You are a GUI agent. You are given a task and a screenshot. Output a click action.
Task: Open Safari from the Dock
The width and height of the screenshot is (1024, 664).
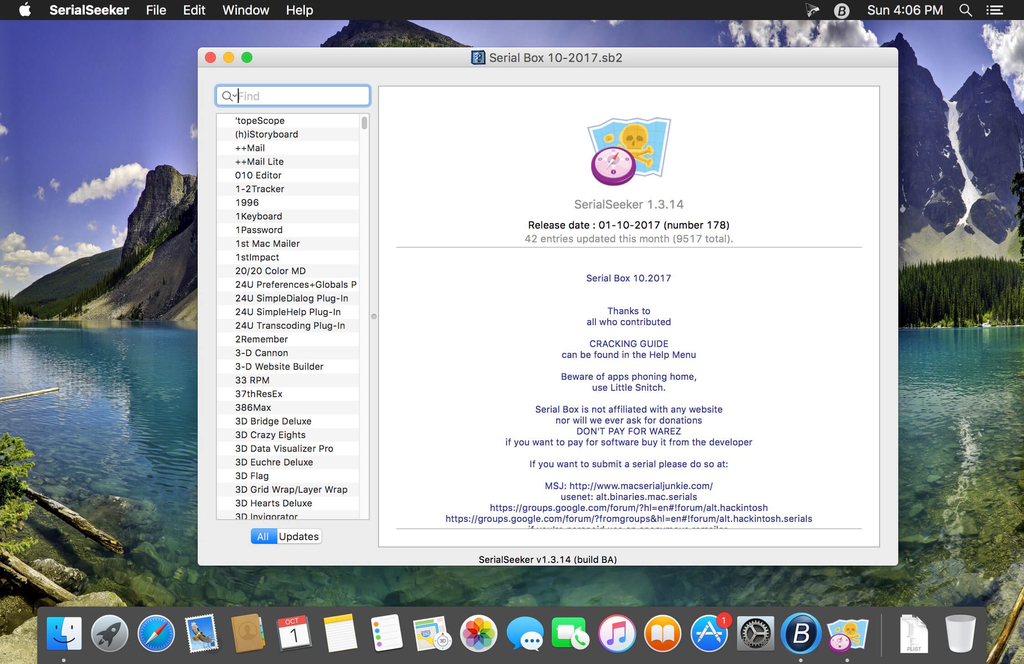[156, 633]
